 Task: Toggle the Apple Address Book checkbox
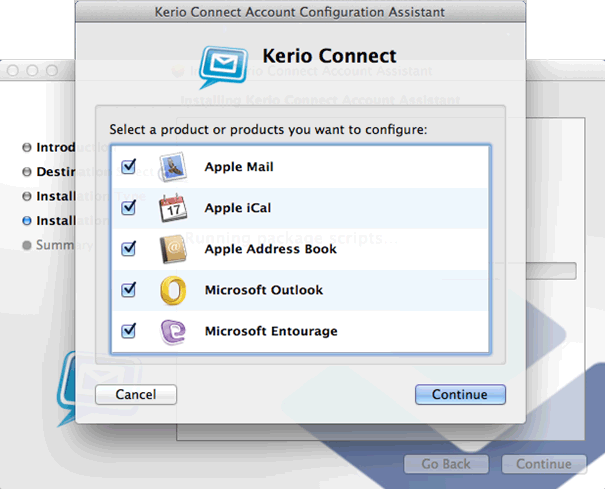pos(128,249)
